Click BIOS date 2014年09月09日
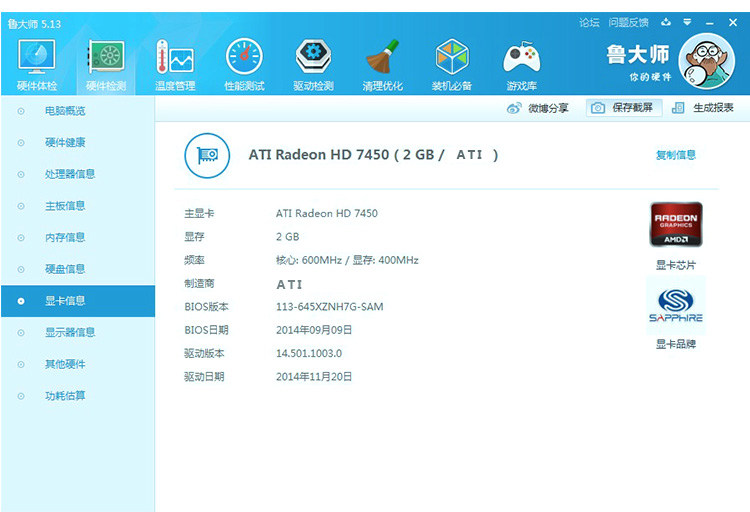 point(314,330)
